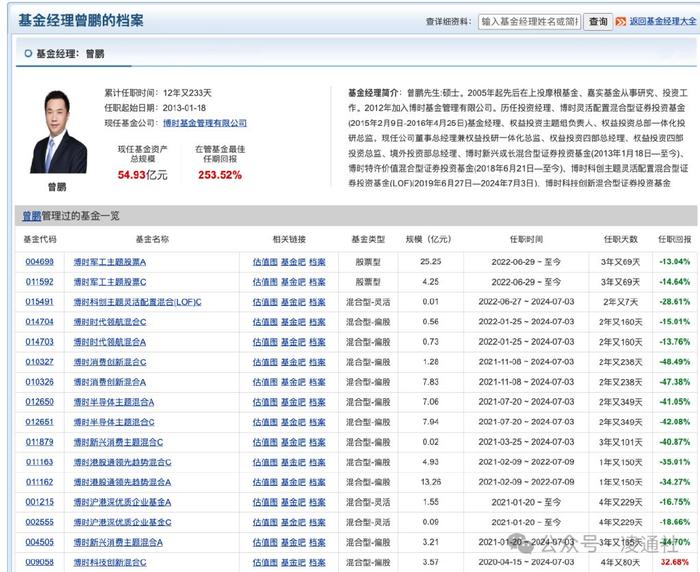700x572 pixels.
Task: Click the -13.04% return cell
Action: point(675,262)
